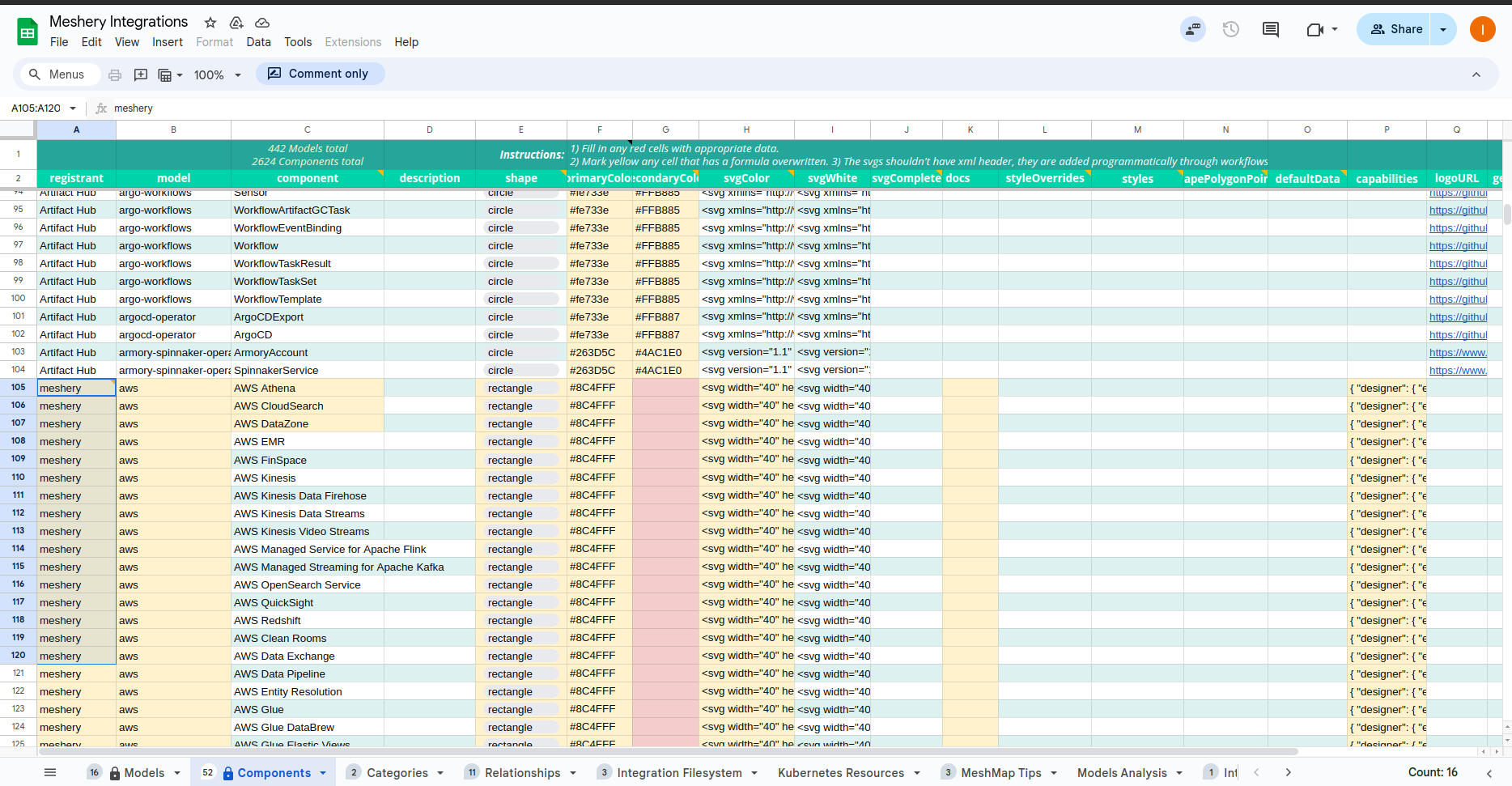This screenshot has height=786, width=1512.
Task: Open the filter views icon
Action: pyautogui.click(x=164, y=74)
